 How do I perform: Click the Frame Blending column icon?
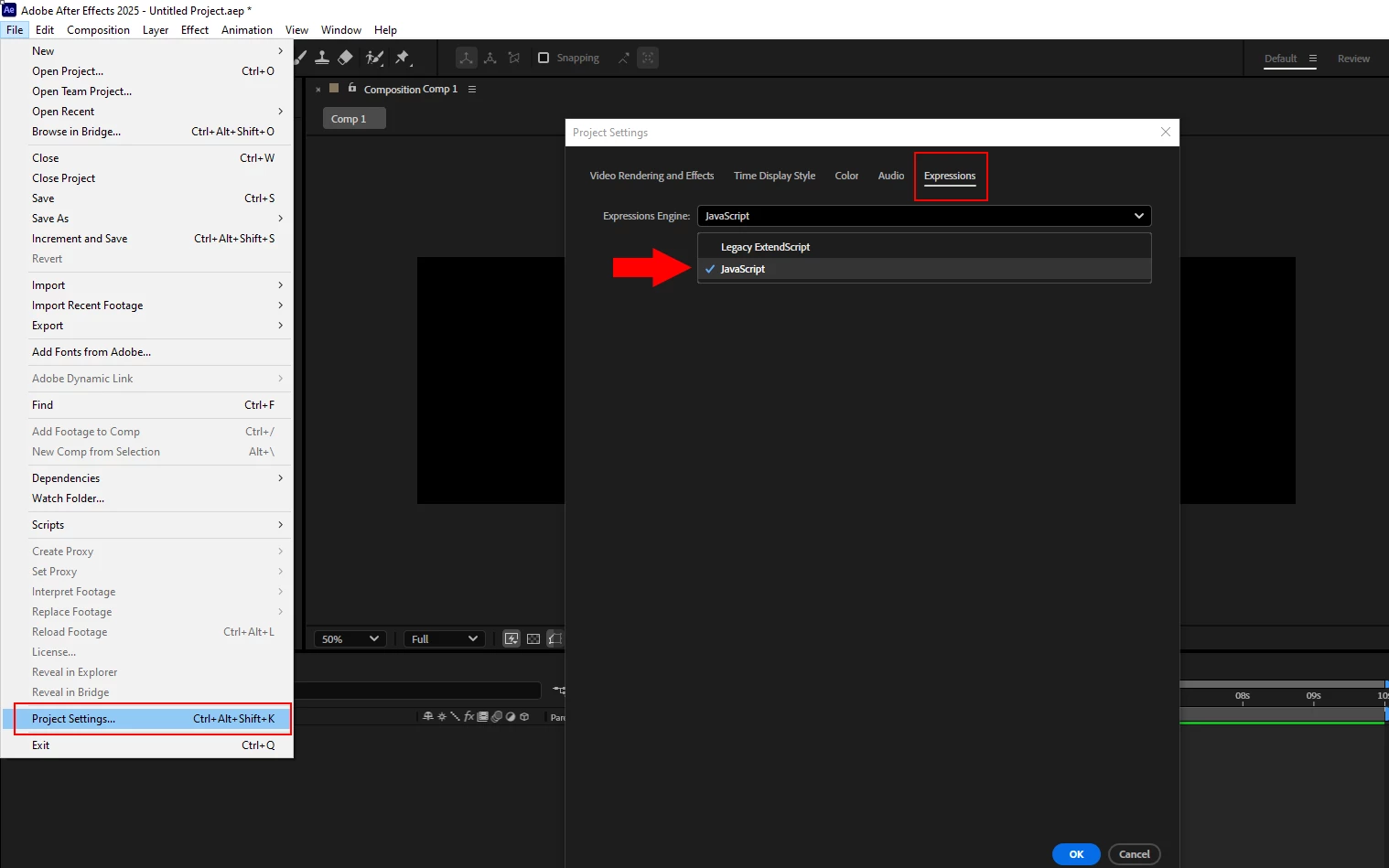tap(482, 717)
